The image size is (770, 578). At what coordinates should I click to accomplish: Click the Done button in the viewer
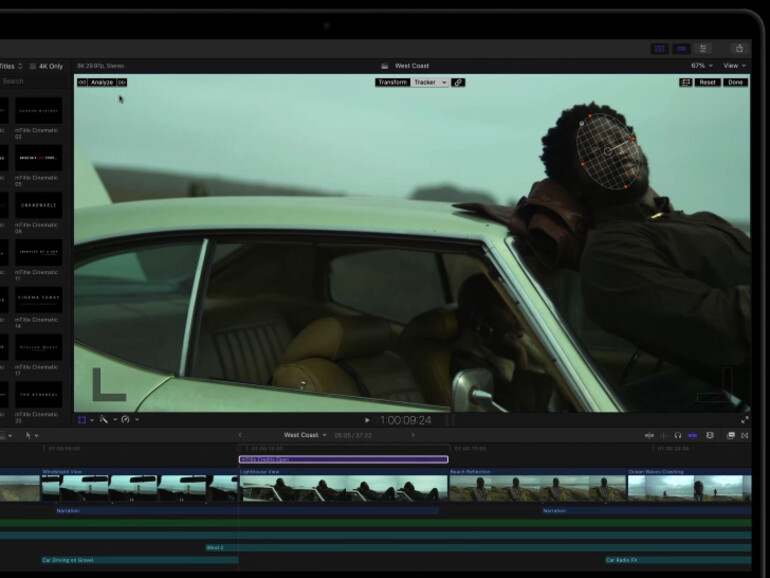(x=735, y=83)
